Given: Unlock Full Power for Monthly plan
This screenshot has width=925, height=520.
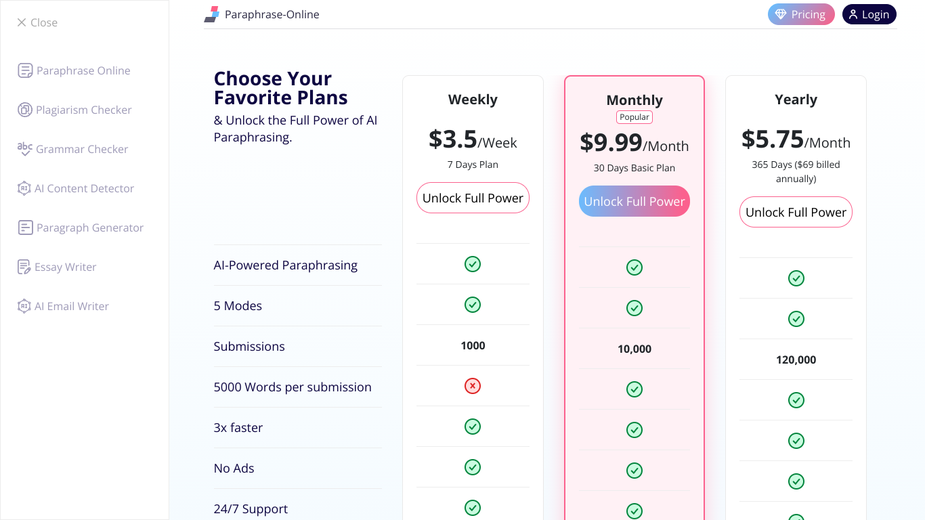Looking at the screenshot, I should tap(634, 201).
